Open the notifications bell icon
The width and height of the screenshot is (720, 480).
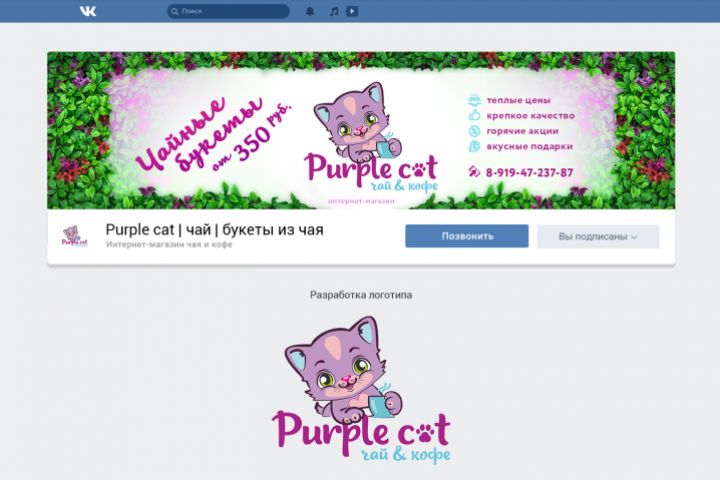tap(310, 11)
